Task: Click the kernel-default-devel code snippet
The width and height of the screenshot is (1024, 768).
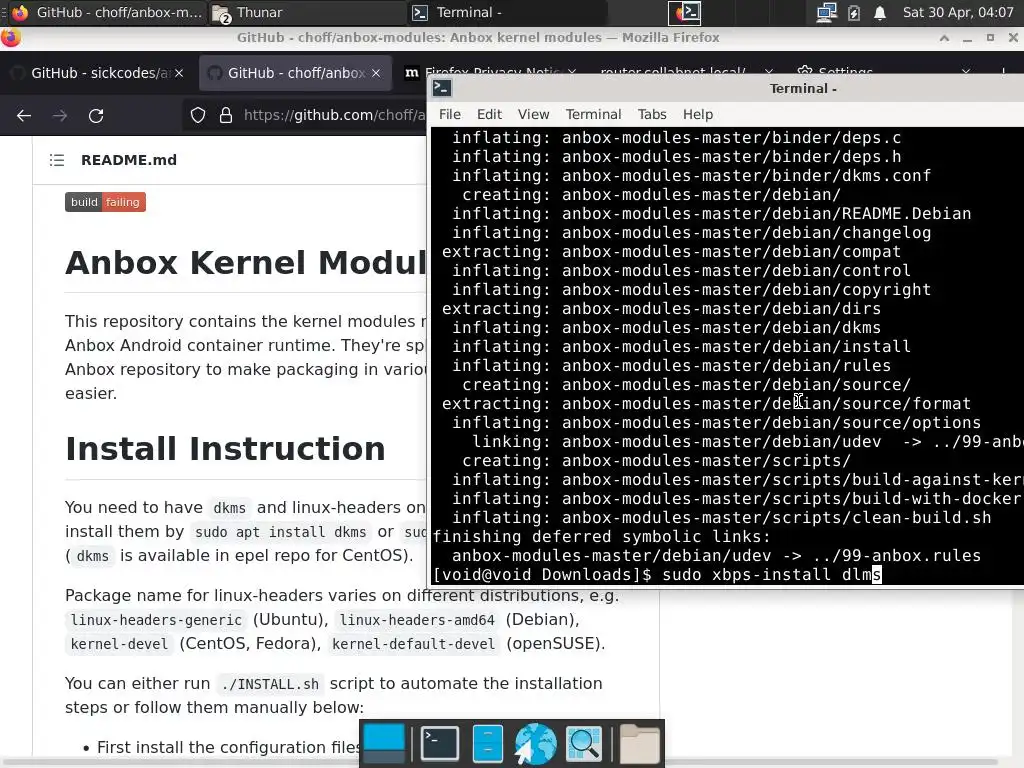Action: click(413, 644)
